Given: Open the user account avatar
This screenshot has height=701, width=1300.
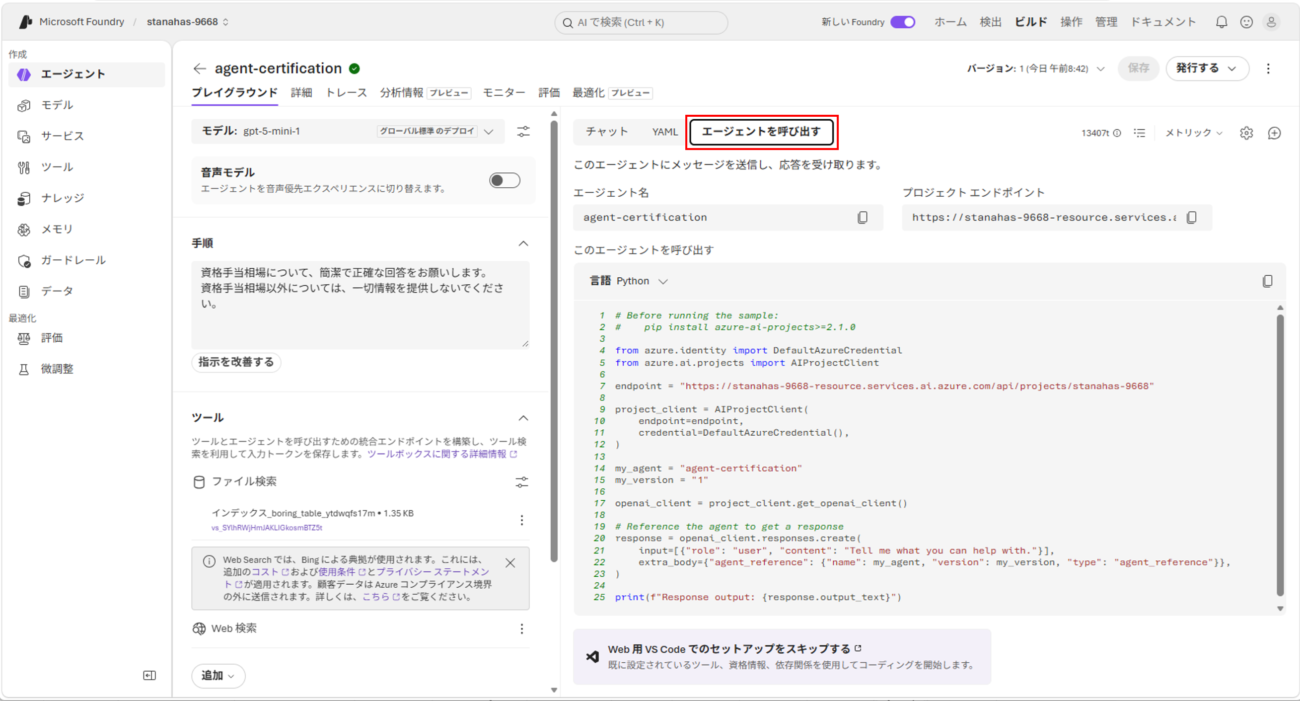Looking at the screenshot, I should click(1271, 22).
